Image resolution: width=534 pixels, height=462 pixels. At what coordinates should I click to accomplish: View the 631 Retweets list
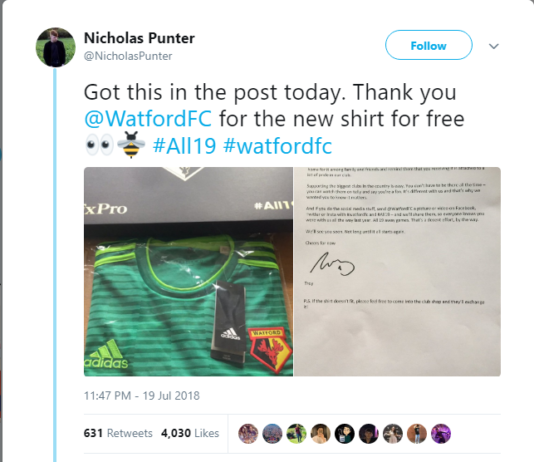pyautogui.click(x=118, y=433)
